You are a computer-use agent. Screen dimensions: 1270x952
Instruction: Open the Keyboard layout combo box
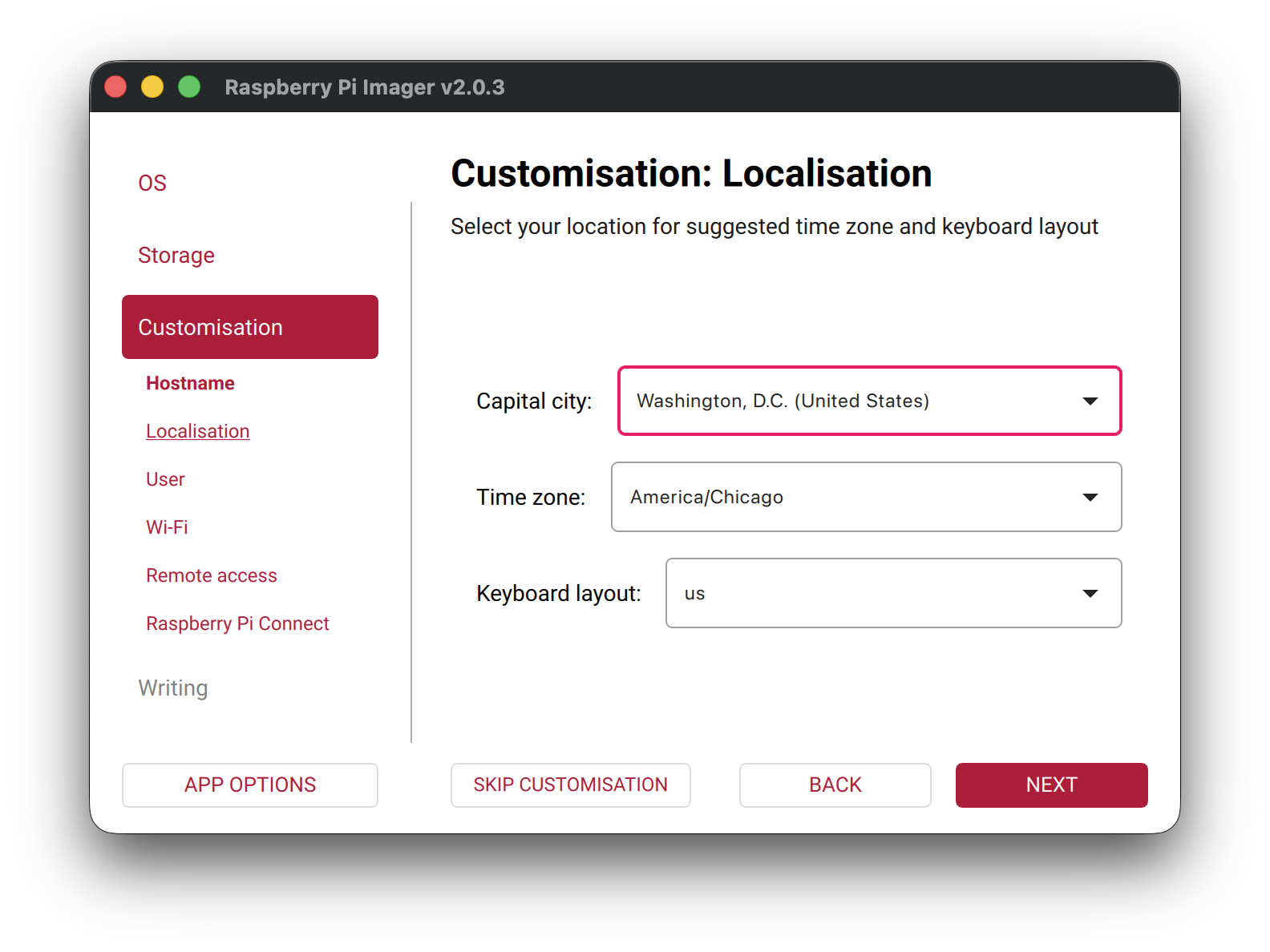893,593
